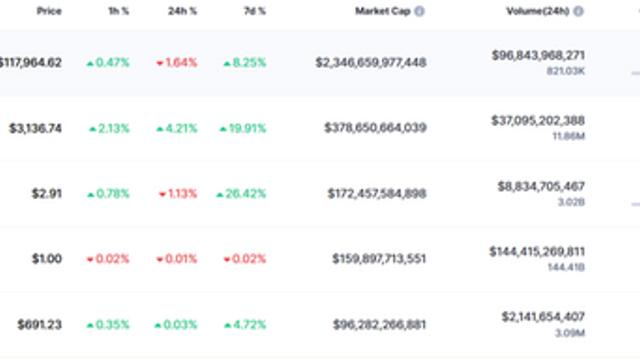Click the Volume(24h) info icon
Screen dimensions: 640x360
pyautogui.click(x=578, y=11)
